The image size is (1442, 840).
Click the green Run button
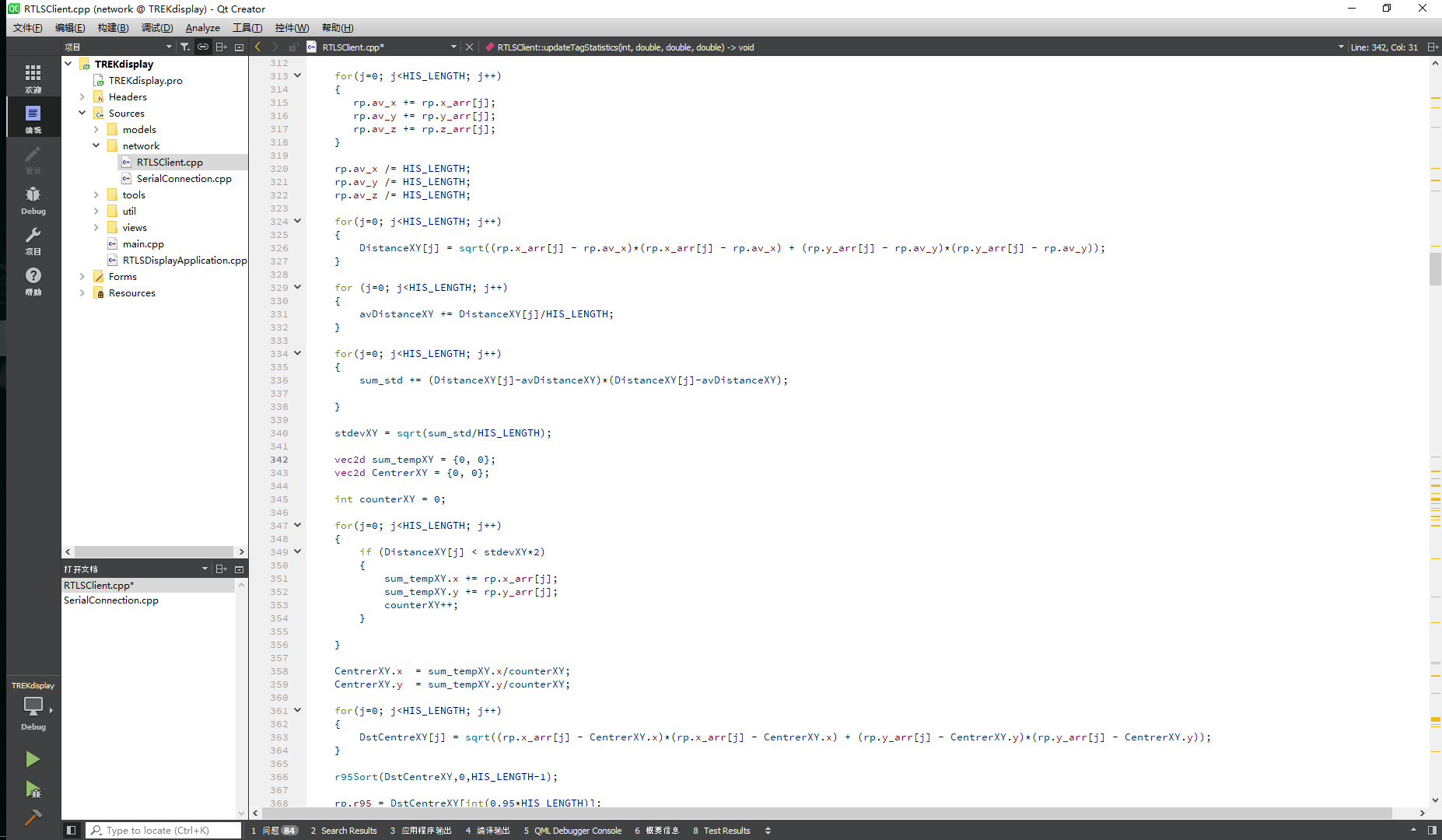[33, 759]
